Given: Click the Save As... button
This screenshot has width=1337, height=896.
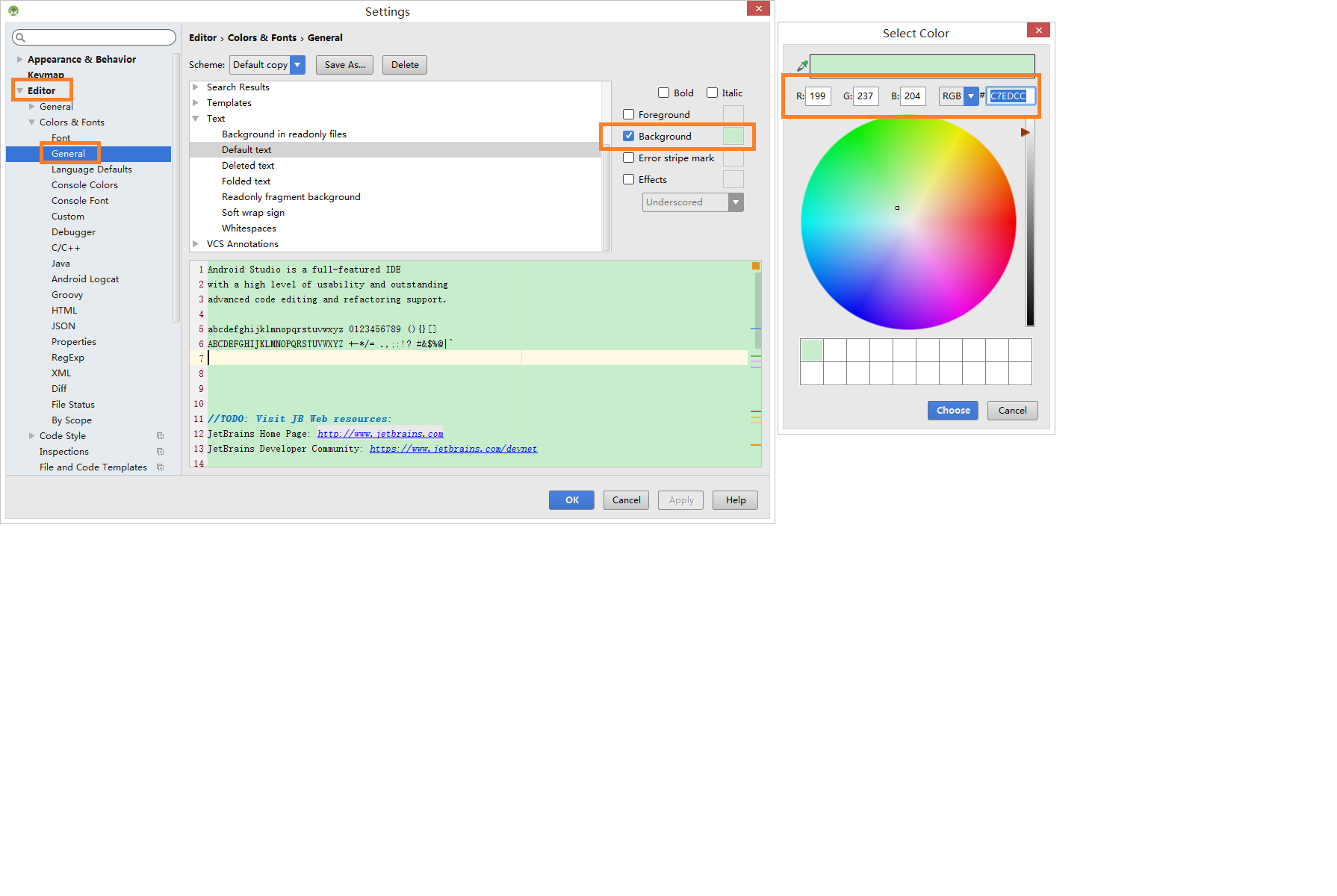Looking at the screenshot, I should [345, 65].
